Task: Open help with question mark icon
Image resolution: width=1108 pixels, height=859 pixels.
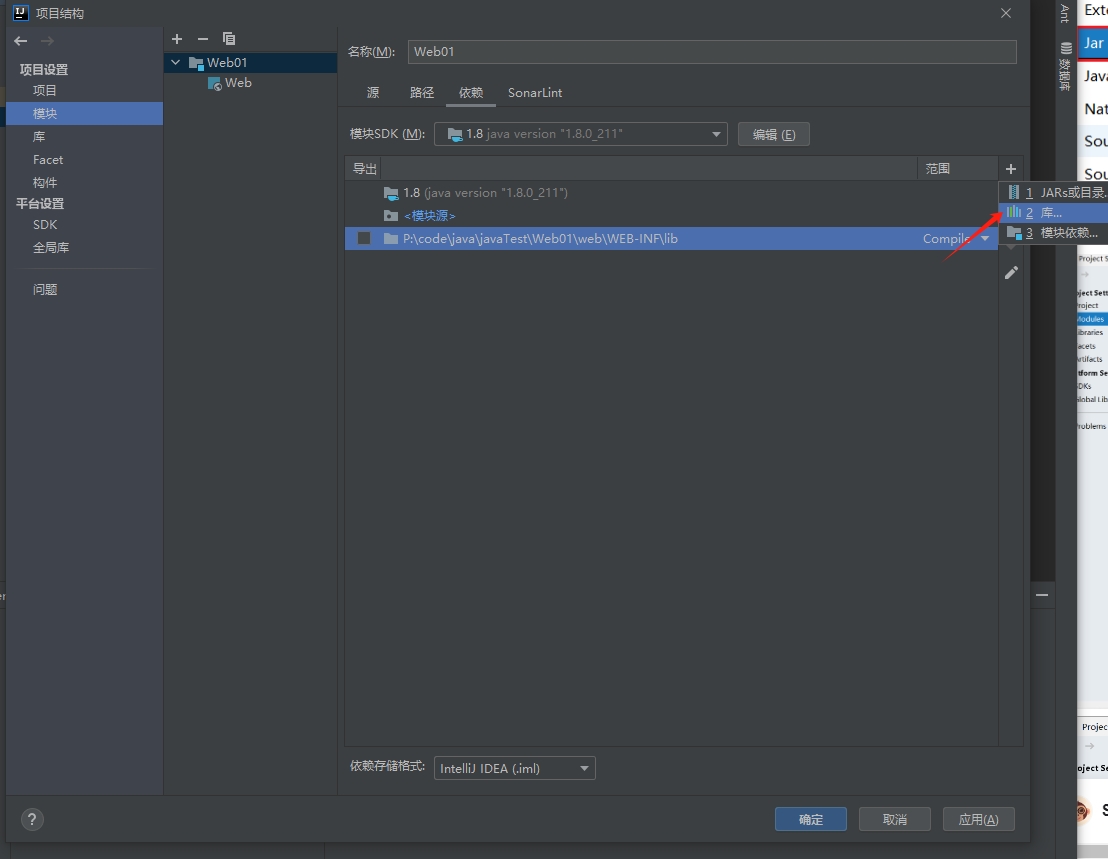Action: (32, 819)
